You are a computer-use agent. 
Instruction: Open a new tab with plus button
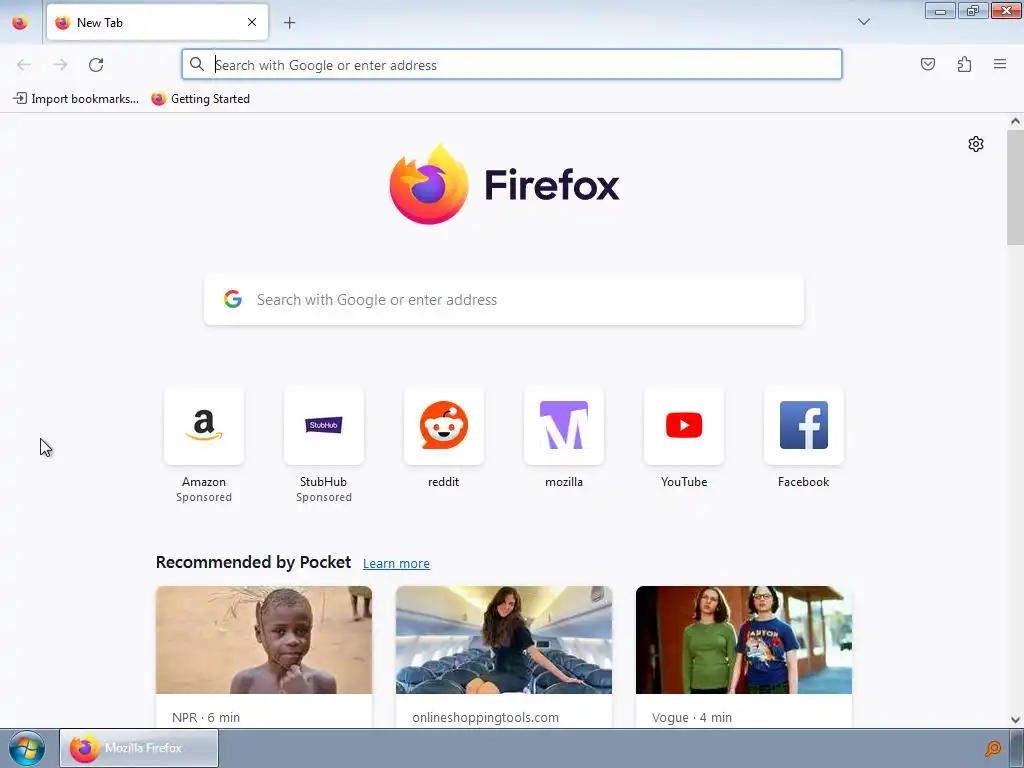289,23
